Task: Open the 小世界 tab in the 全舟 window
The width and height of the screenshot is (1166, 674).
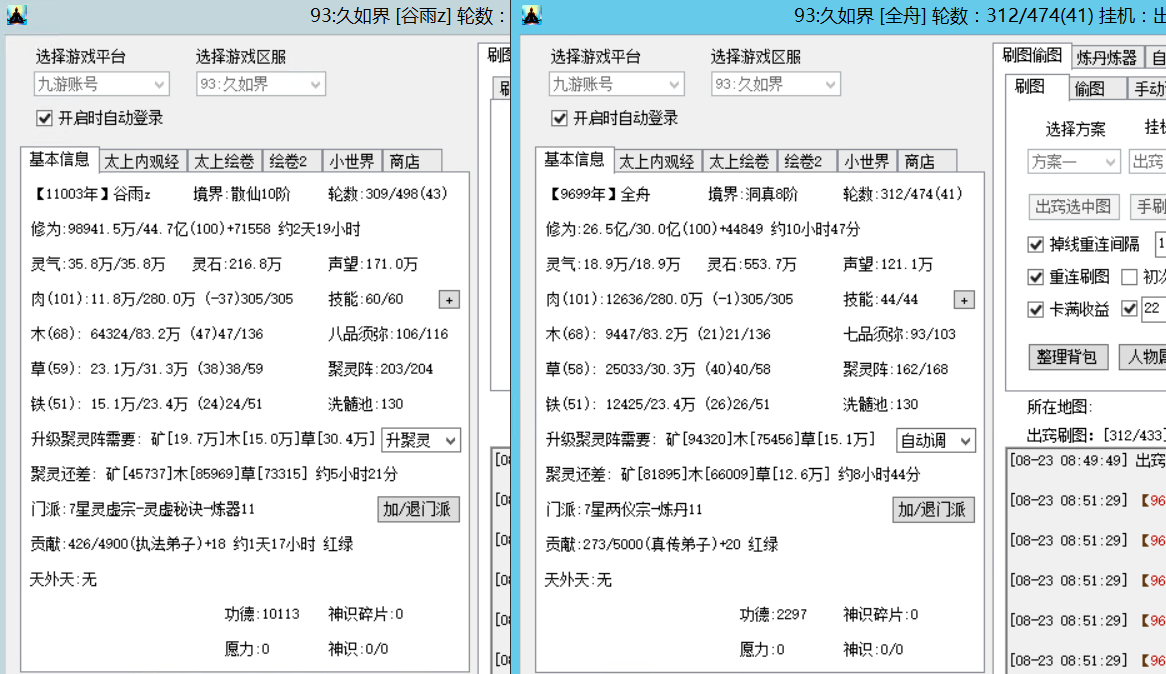Action: (x=867, y=161)
